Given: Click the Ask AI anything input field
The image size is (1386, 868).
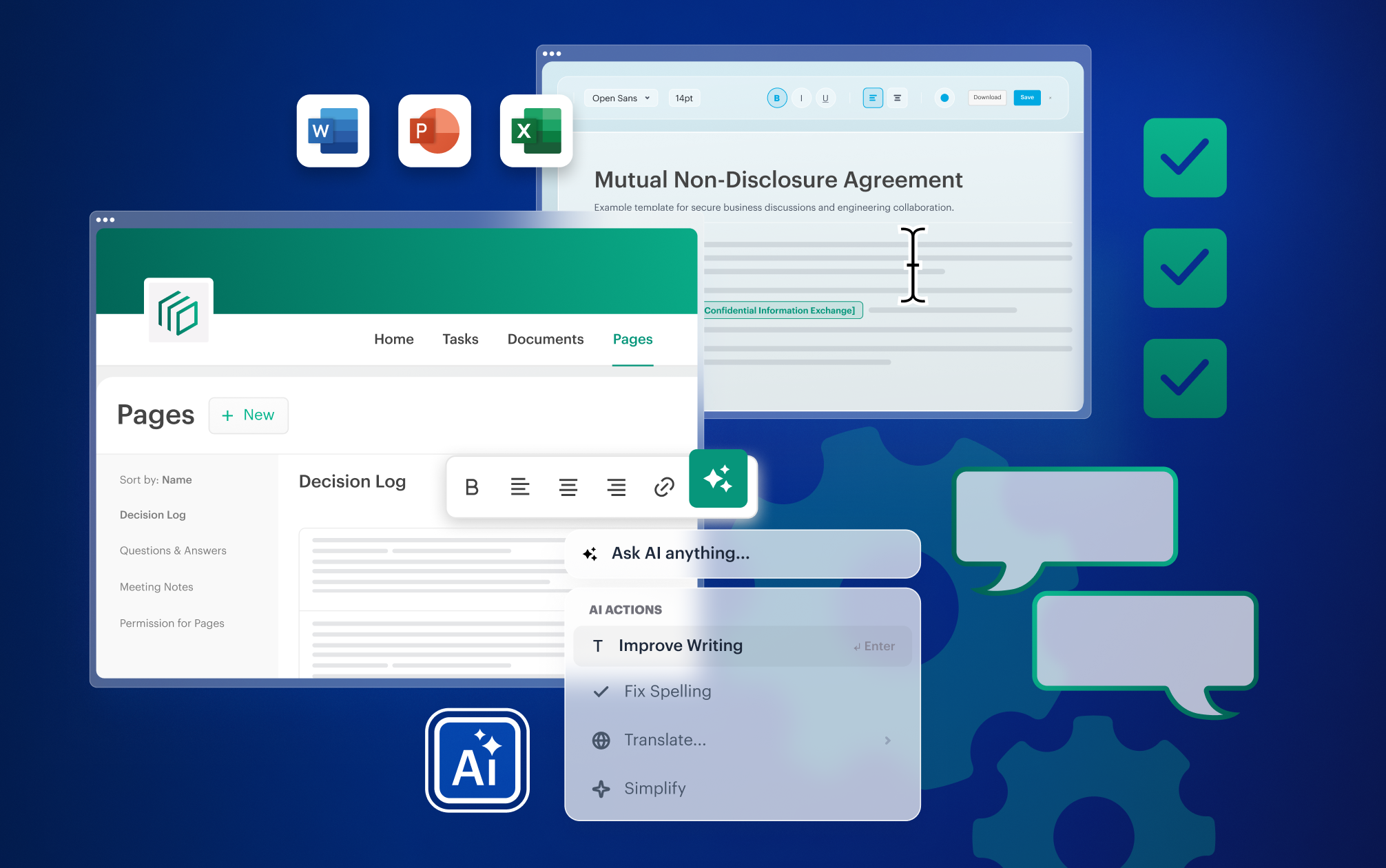Looking at the screenshot, I should [x=743, y=554].
